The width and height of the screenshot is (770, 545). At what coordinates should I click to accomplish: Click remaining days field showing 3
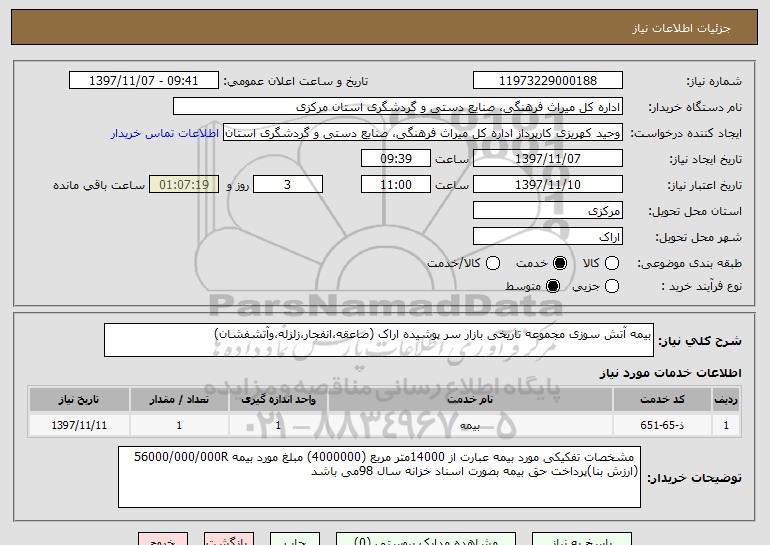pyautogui.click(x=288, y=185)
